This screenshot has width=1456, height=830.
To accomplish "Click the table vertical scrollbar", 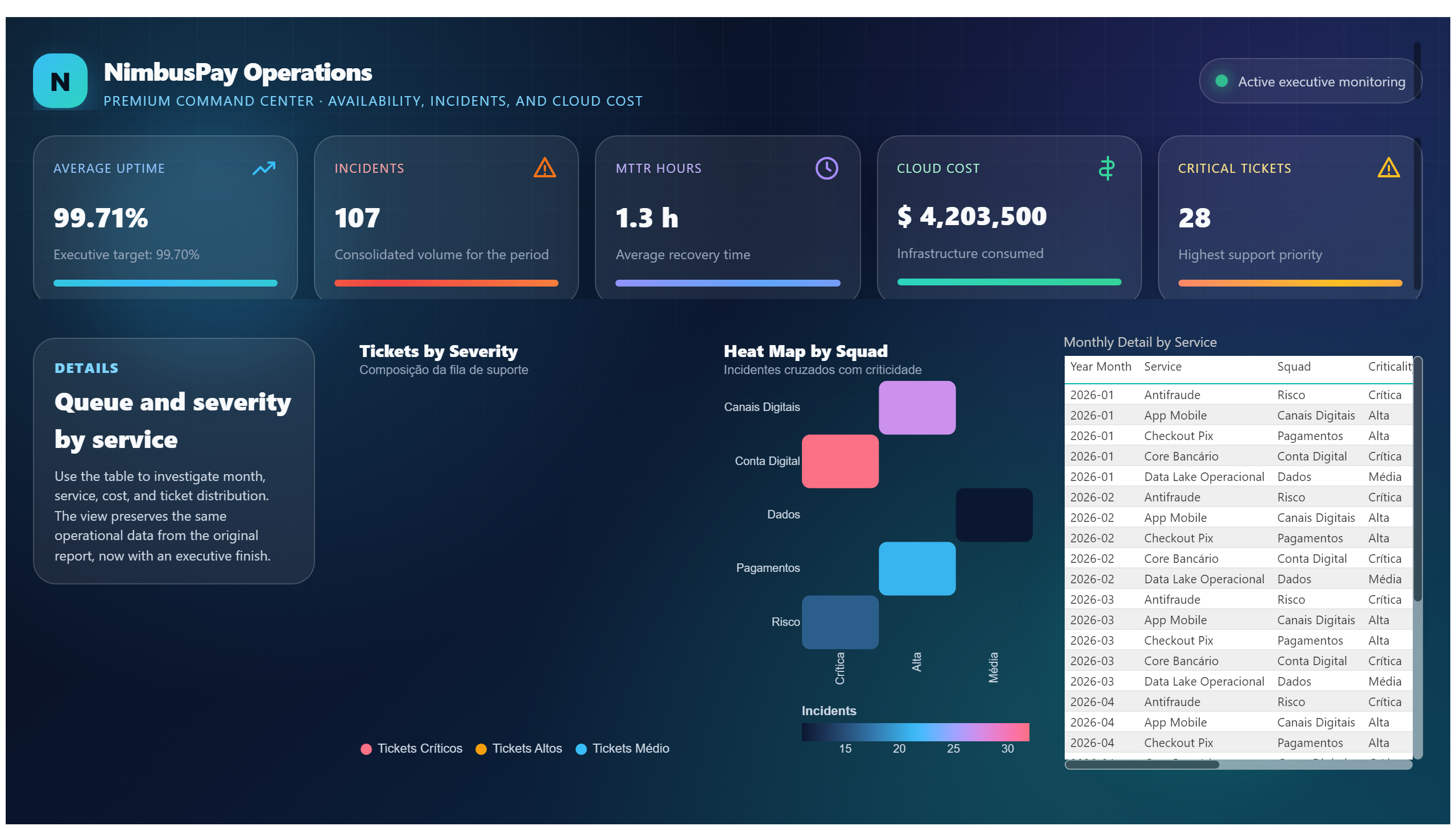I will [1418, 479].
